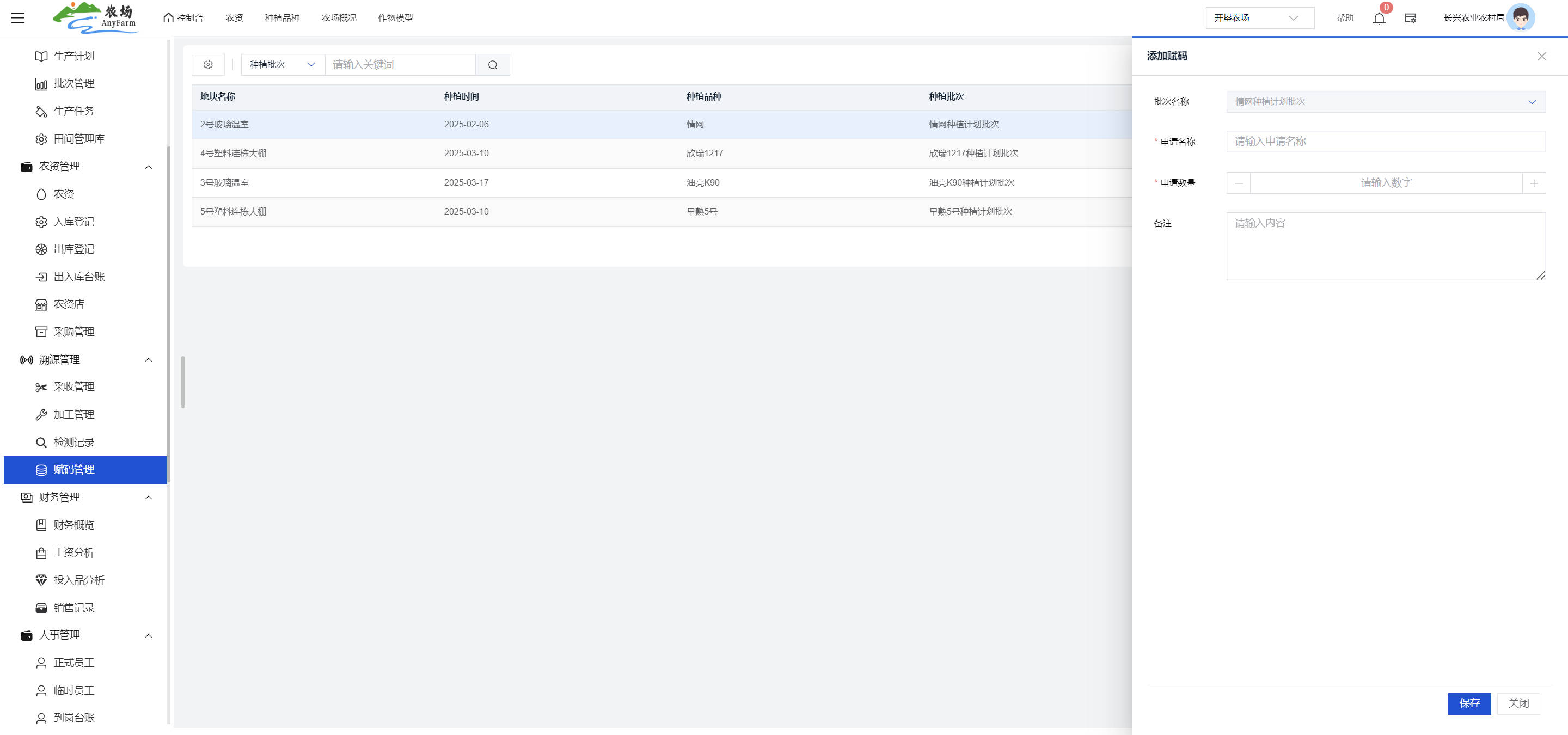
Task: Click the magnifier search button
Action: (x=492, y=64)
